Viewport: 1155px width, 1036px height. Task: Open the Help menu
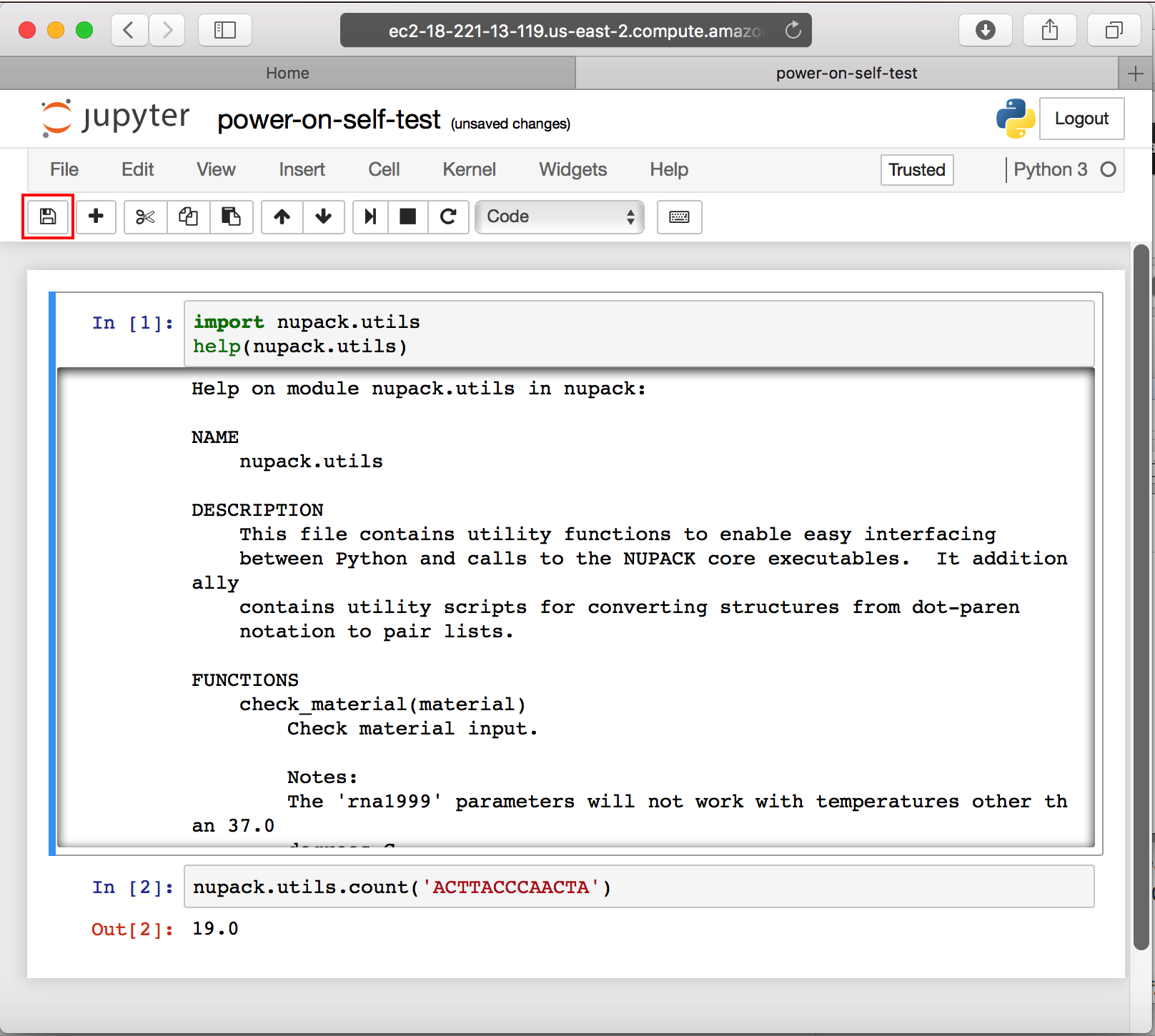(669, 169)
